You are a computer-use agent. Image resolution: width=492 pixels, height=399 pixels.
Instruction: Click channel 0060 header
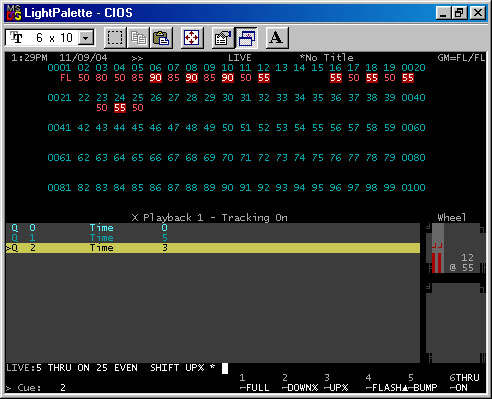tap(413, 128)
